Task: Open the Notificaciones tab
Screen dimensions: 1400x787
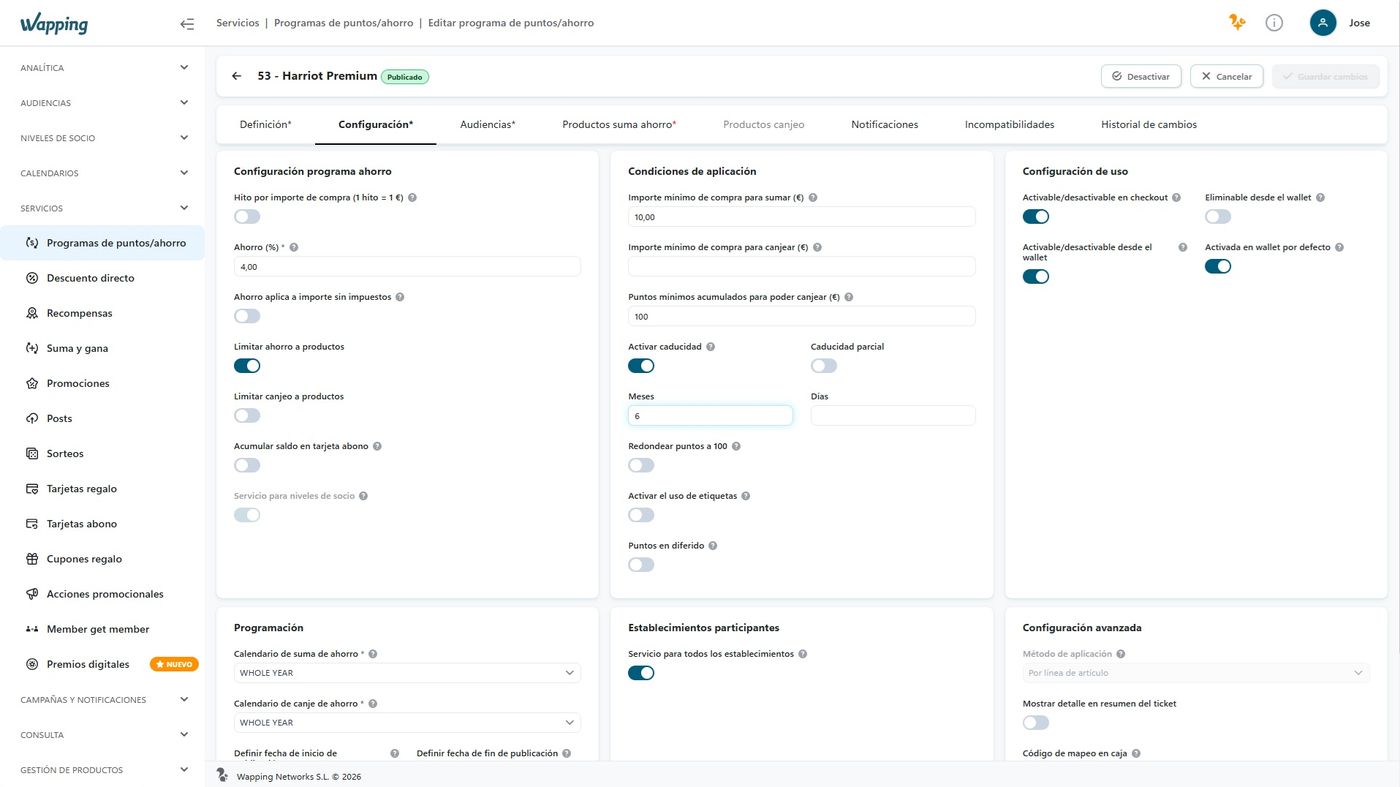Action: point(884,125)
